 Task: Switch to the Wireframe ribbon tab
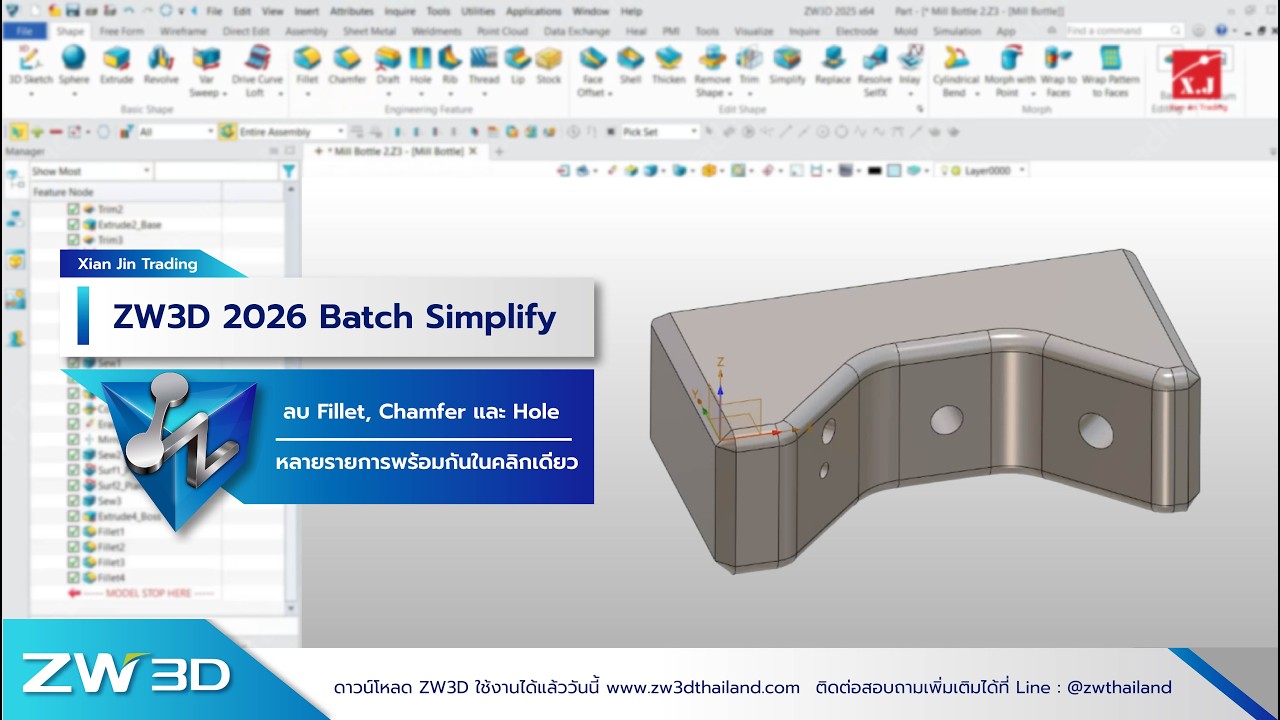click(x=183, y=31)
